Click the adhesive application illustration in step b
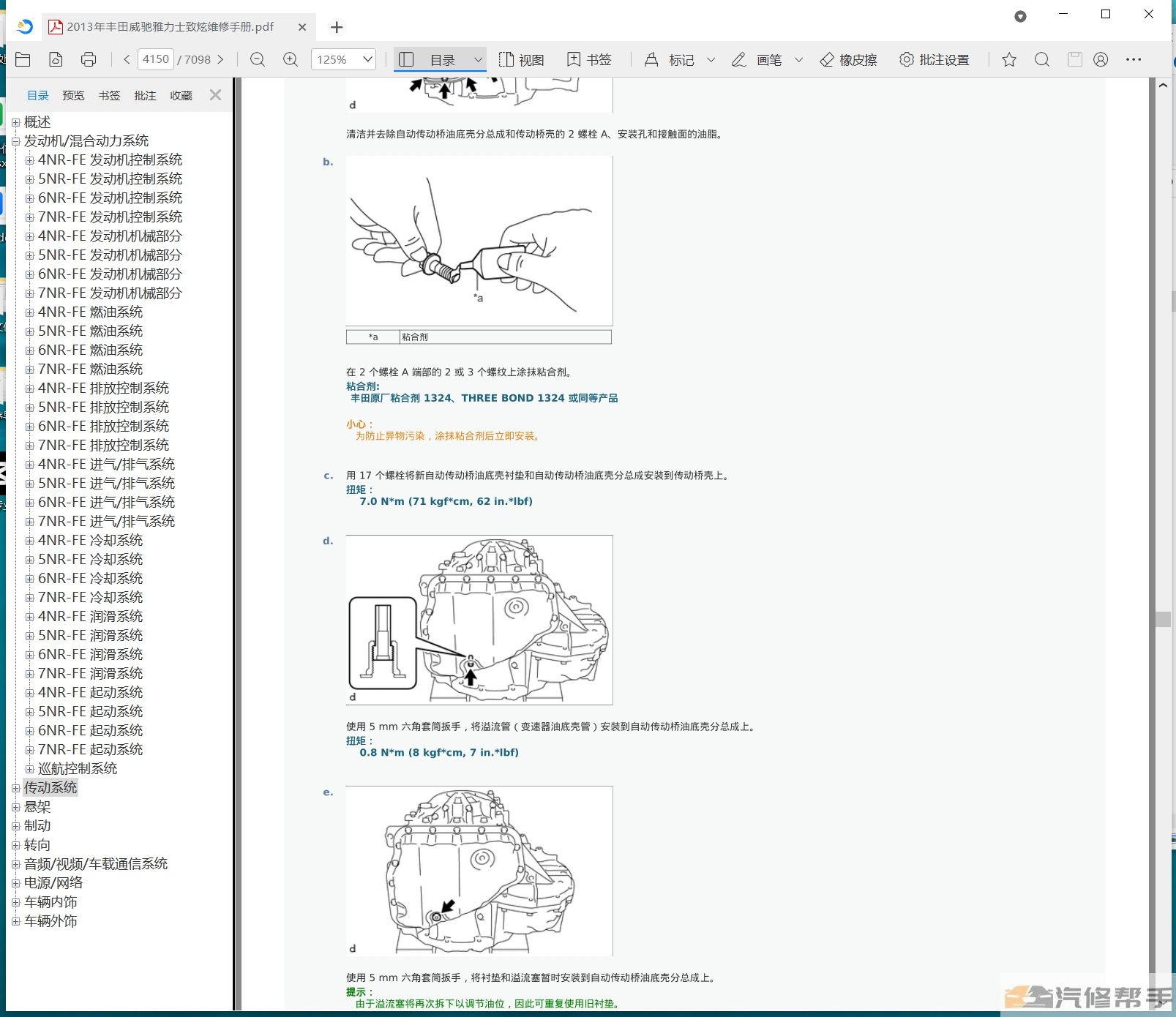 point(479,241)
